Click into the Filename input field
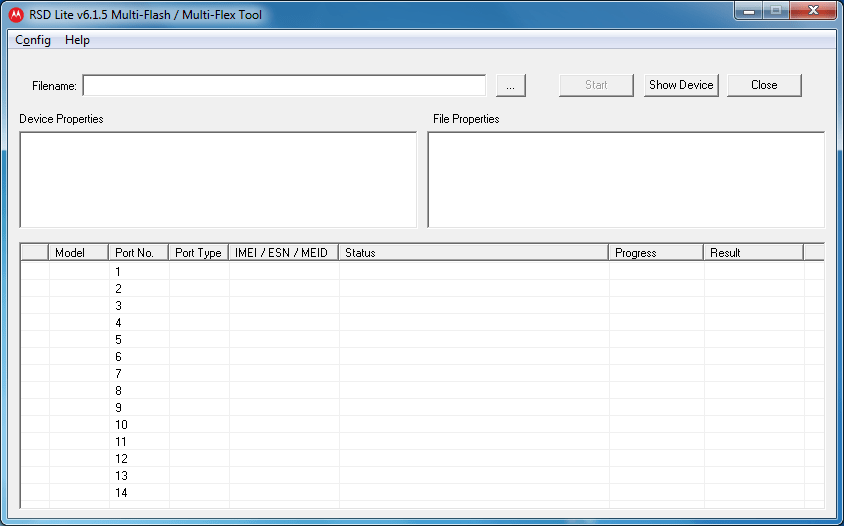Screen dimensions: 844x526 point(284,86)
